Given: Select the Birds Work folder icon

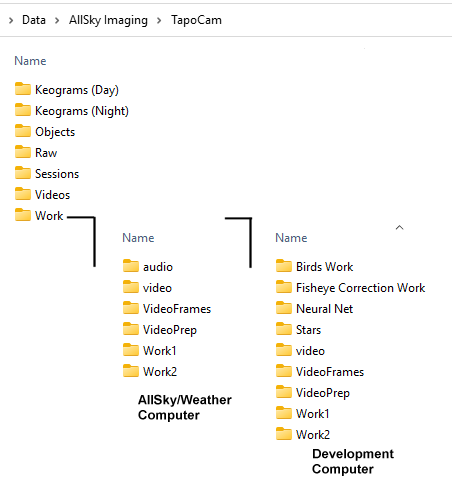Looking at the screenshot, I should pos(284,266).
